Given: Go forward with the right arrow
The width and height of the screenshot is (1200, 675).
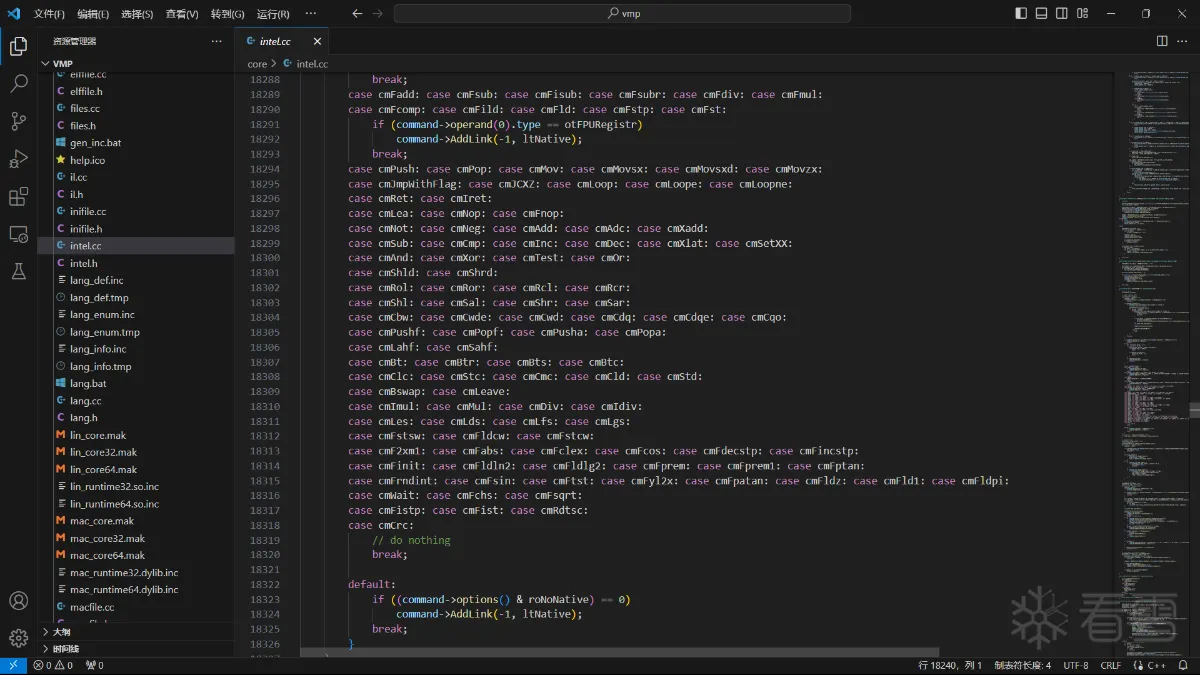Looking at the screenshot, I should pyautogui.click(x=377, y=14).
